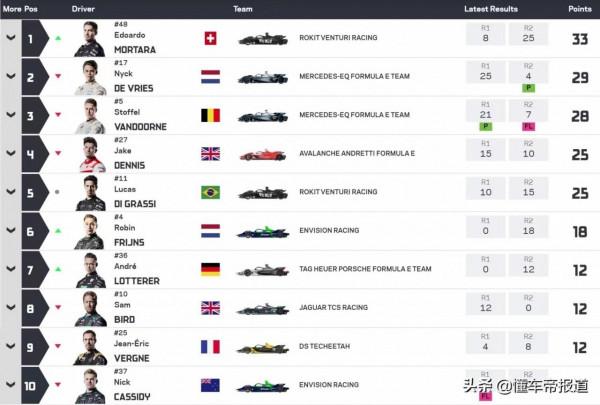Click the Latest Results column header

pos(490,8)
